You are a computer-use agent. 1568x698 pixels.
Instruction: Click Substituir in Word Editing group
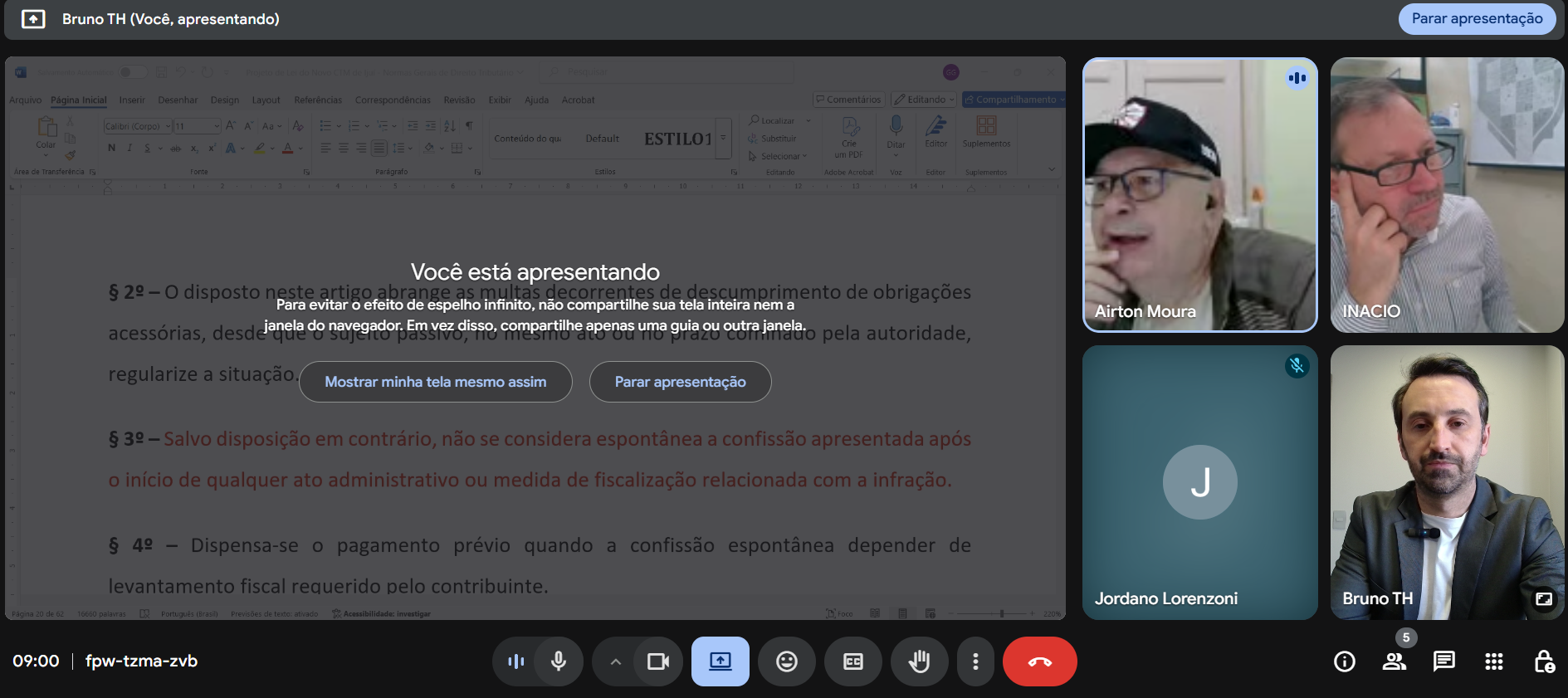coord(772,139)
